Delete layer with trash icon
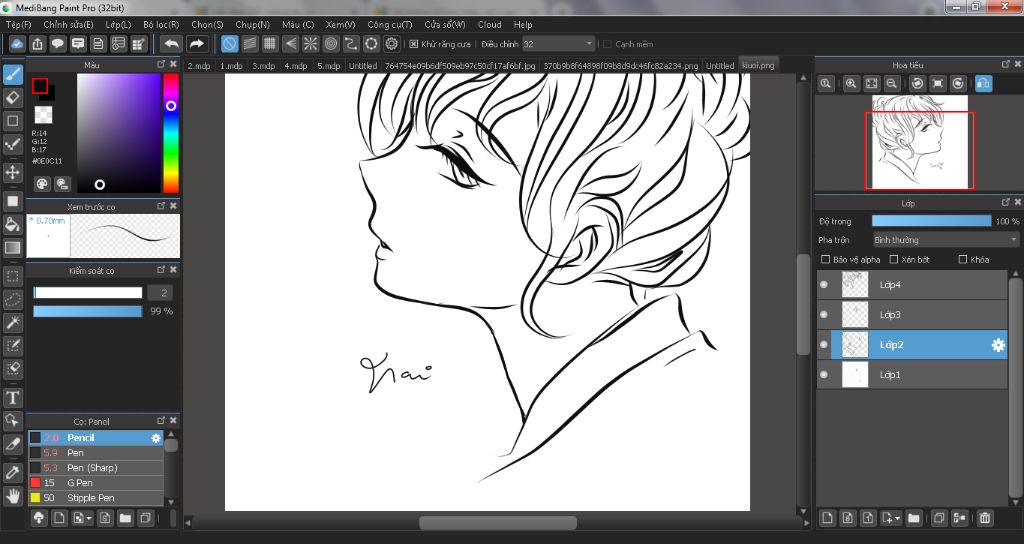The image size is (1024, 544). tap(985, 518)
